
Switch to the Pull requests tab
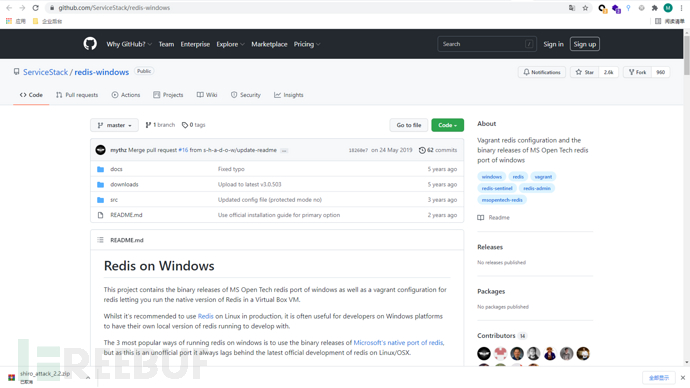click(77, 95)
